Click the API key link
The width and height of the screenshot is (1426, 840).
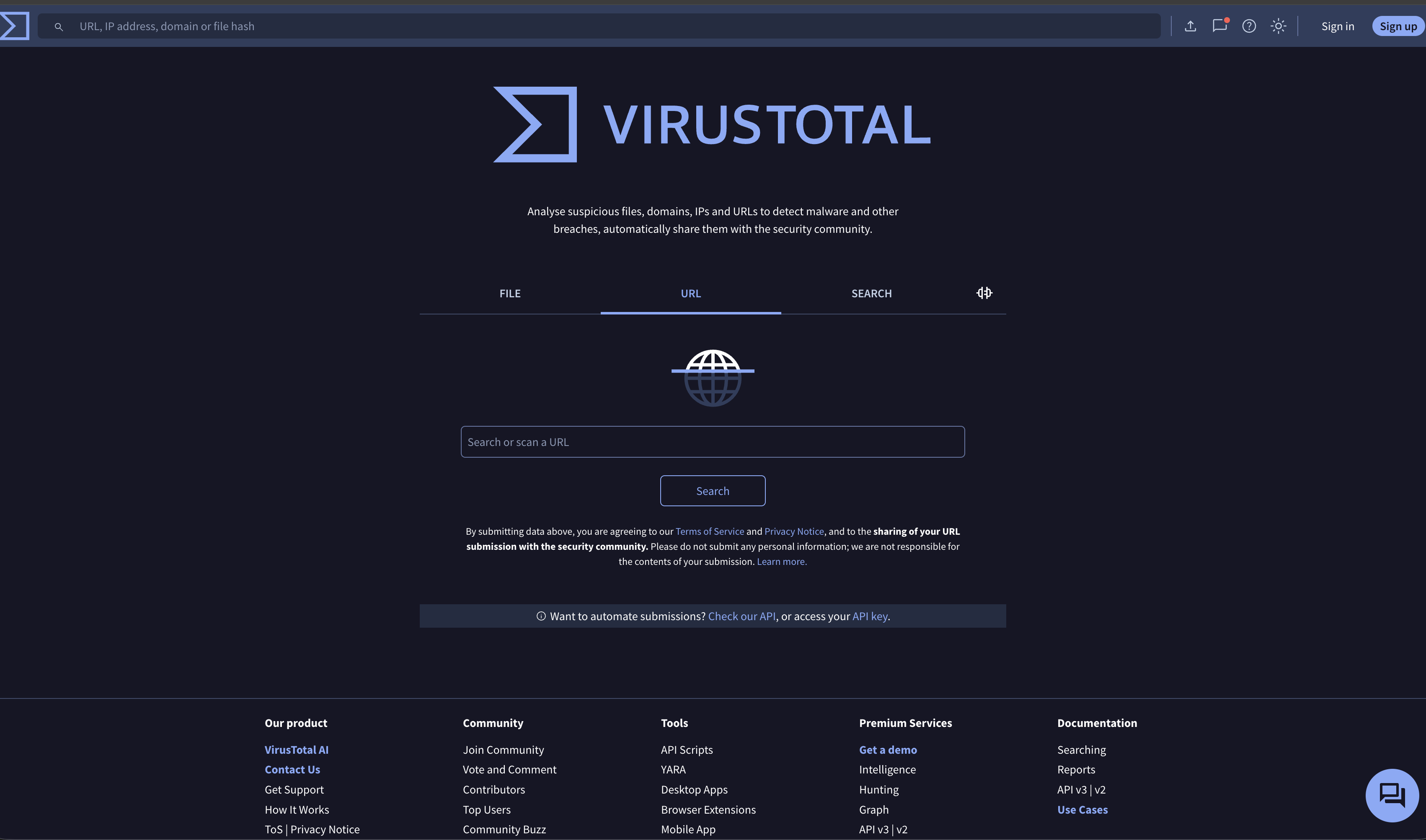pos(870,616)
